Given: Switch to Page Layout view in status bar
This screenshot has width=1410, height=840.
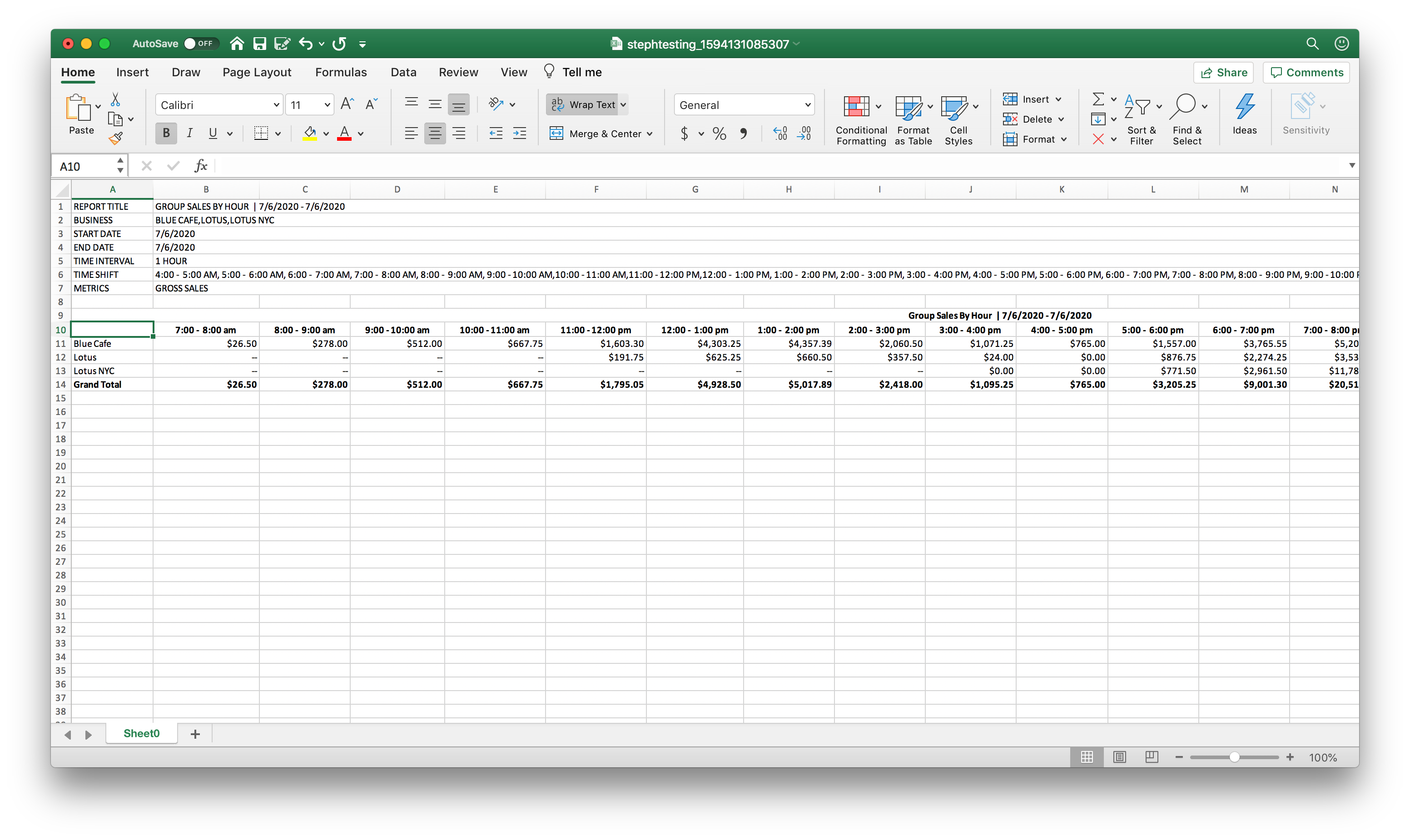Looking at the screenshot, I should pos(1120,757).
